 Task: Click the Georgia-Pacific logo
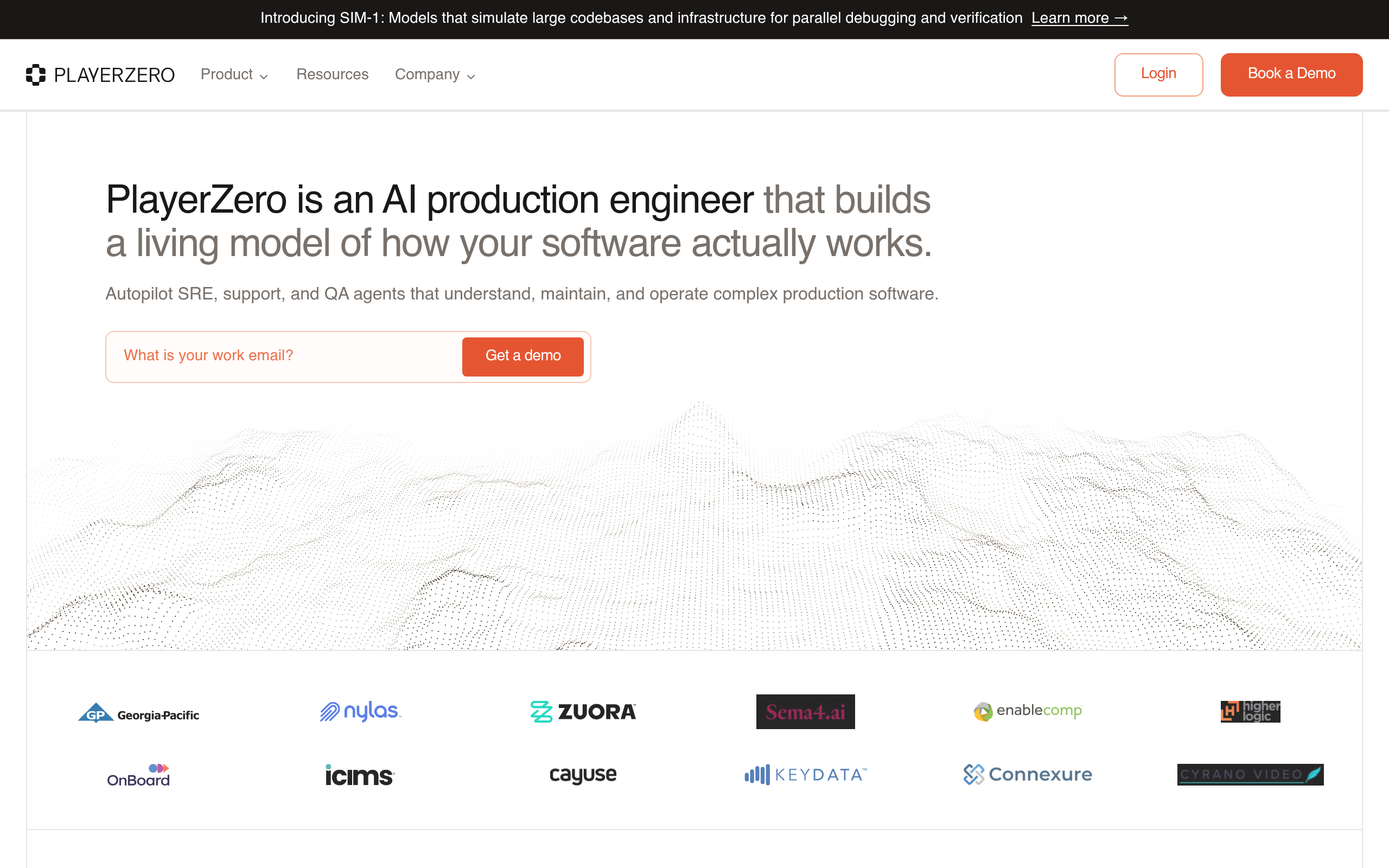pos(138,712)
